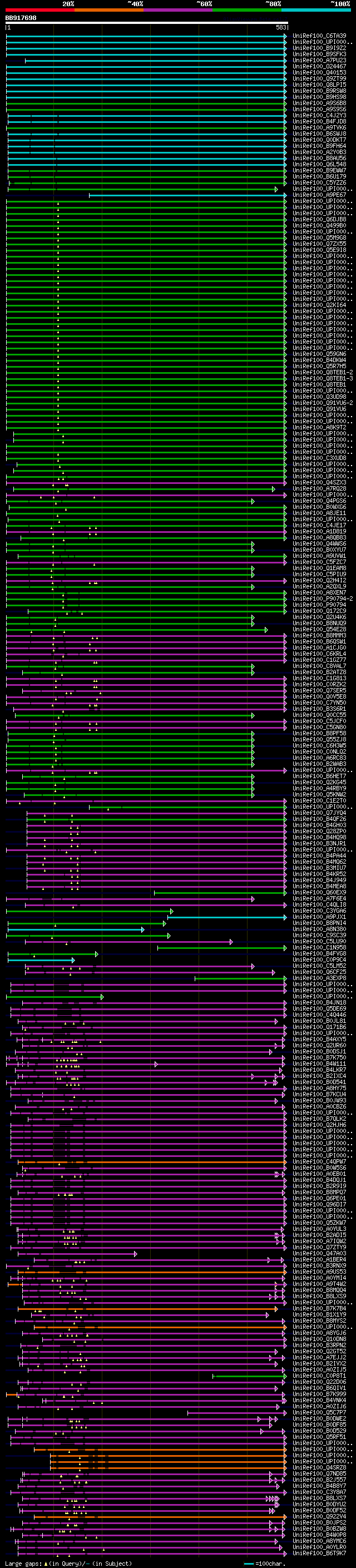The height and width of the screenshot is (1568, 356).
Task: Select hit UniRef100_Q6DJB8
Action: (319, 219)
